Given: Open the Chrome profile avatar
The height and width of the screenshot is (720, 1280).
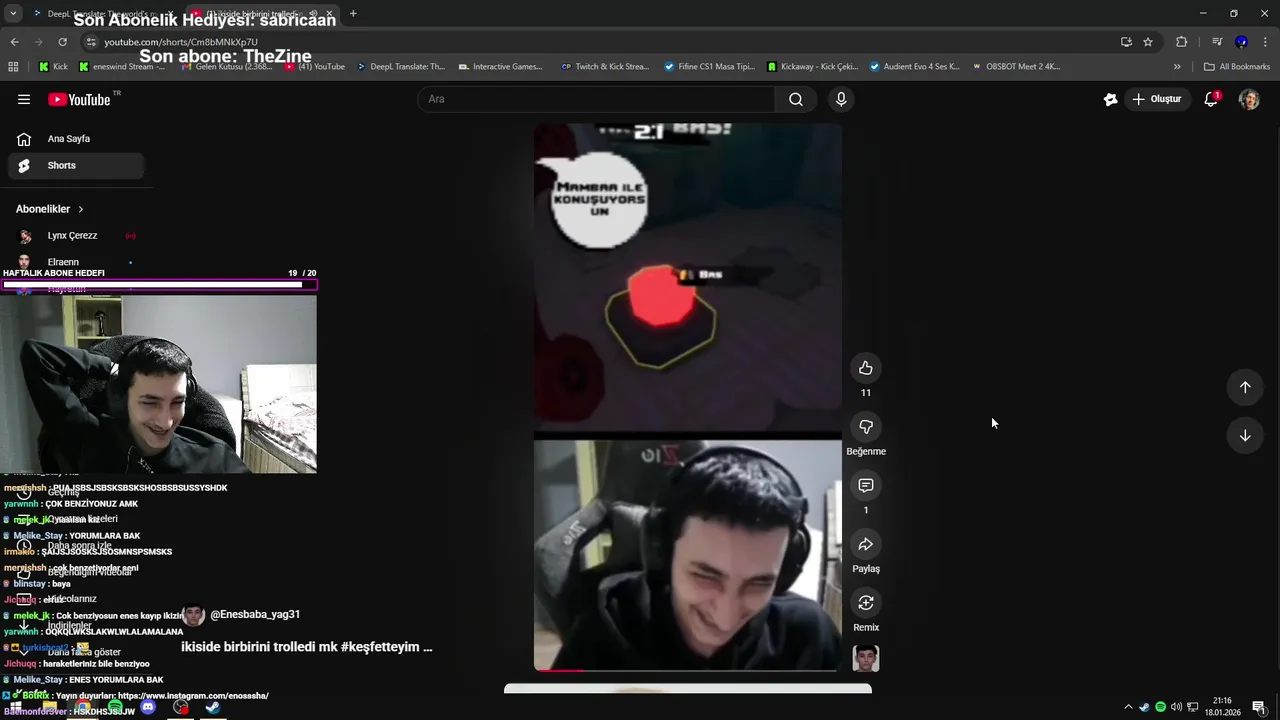Looking at the screenshot, I should tap(1241, 42).
